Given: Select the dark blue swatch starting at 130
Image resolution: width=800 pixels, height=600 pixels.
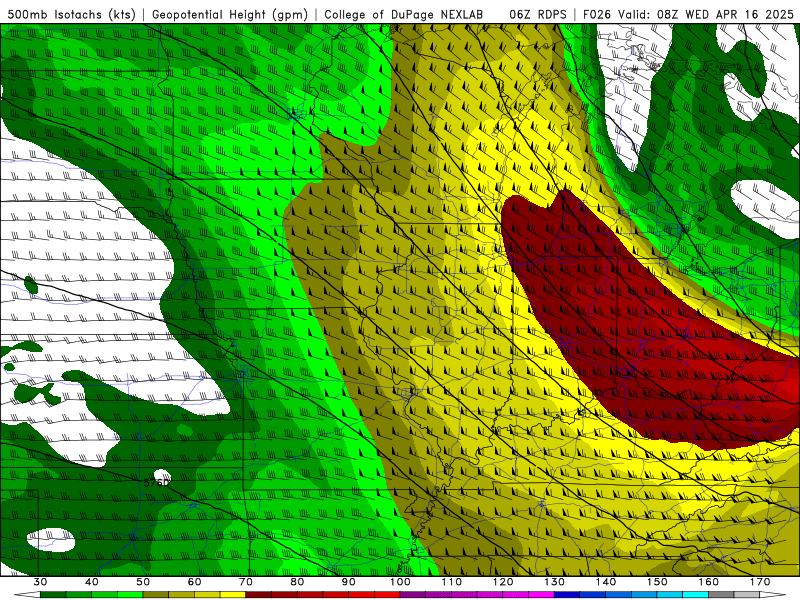Looking at the screenshot, I should pos(567,595).
